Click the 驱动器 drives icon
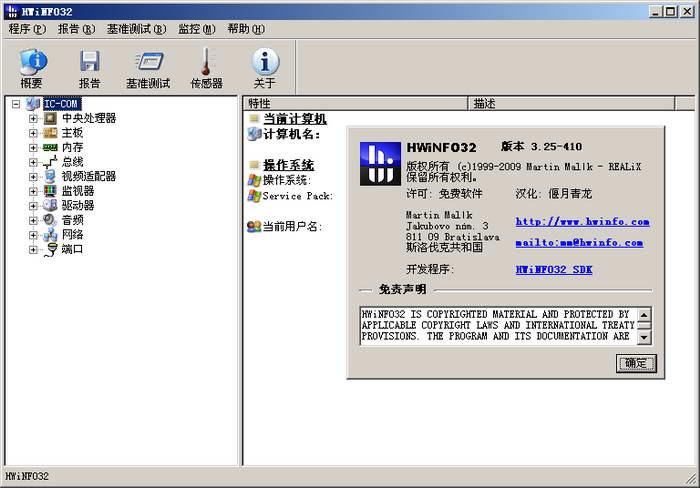The height and width of the screenshot is (488, 700). (x=50, y=205)
